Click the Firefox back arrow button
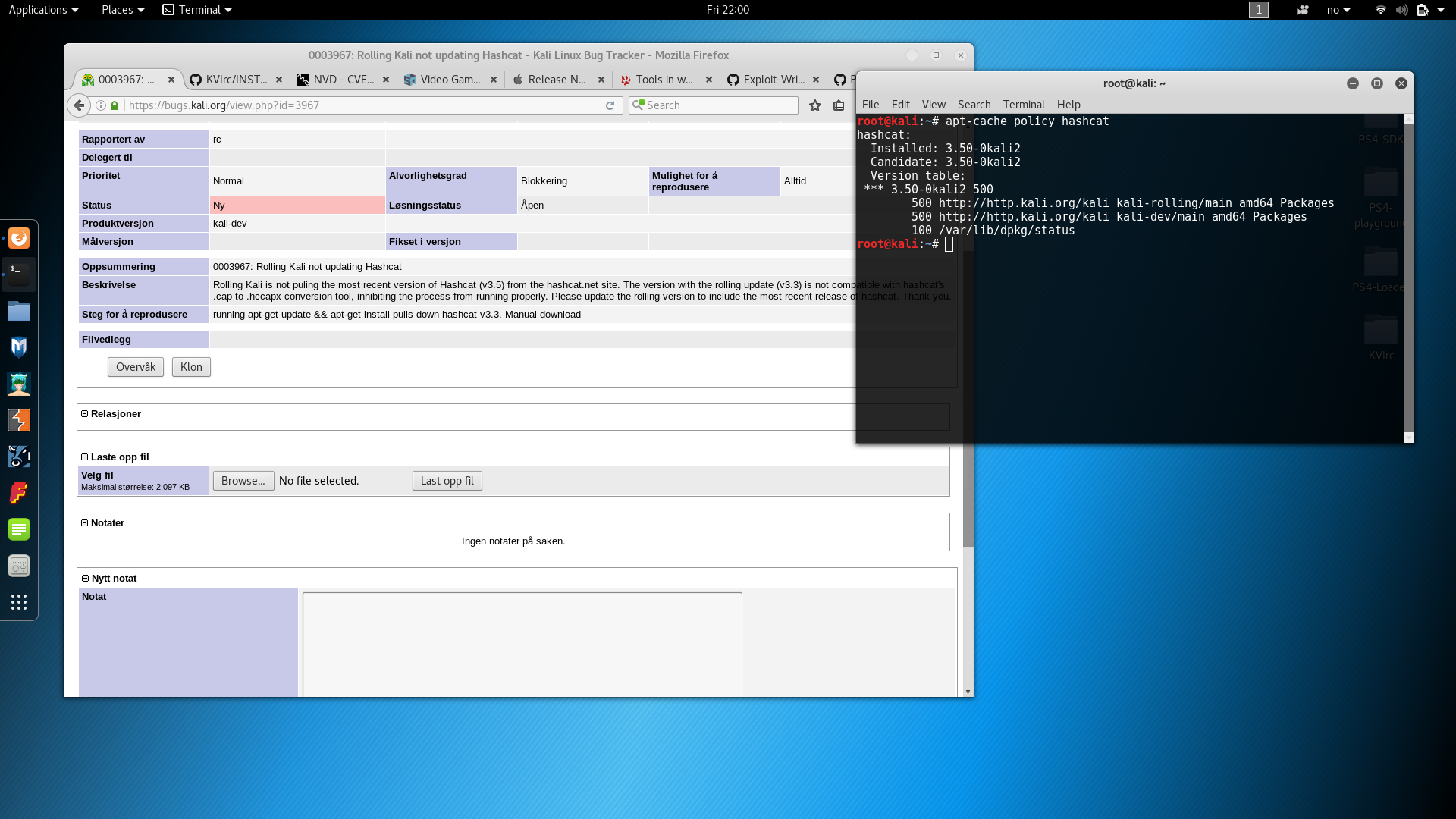Viewport: 1456px width, 819px height. point(79,105)
